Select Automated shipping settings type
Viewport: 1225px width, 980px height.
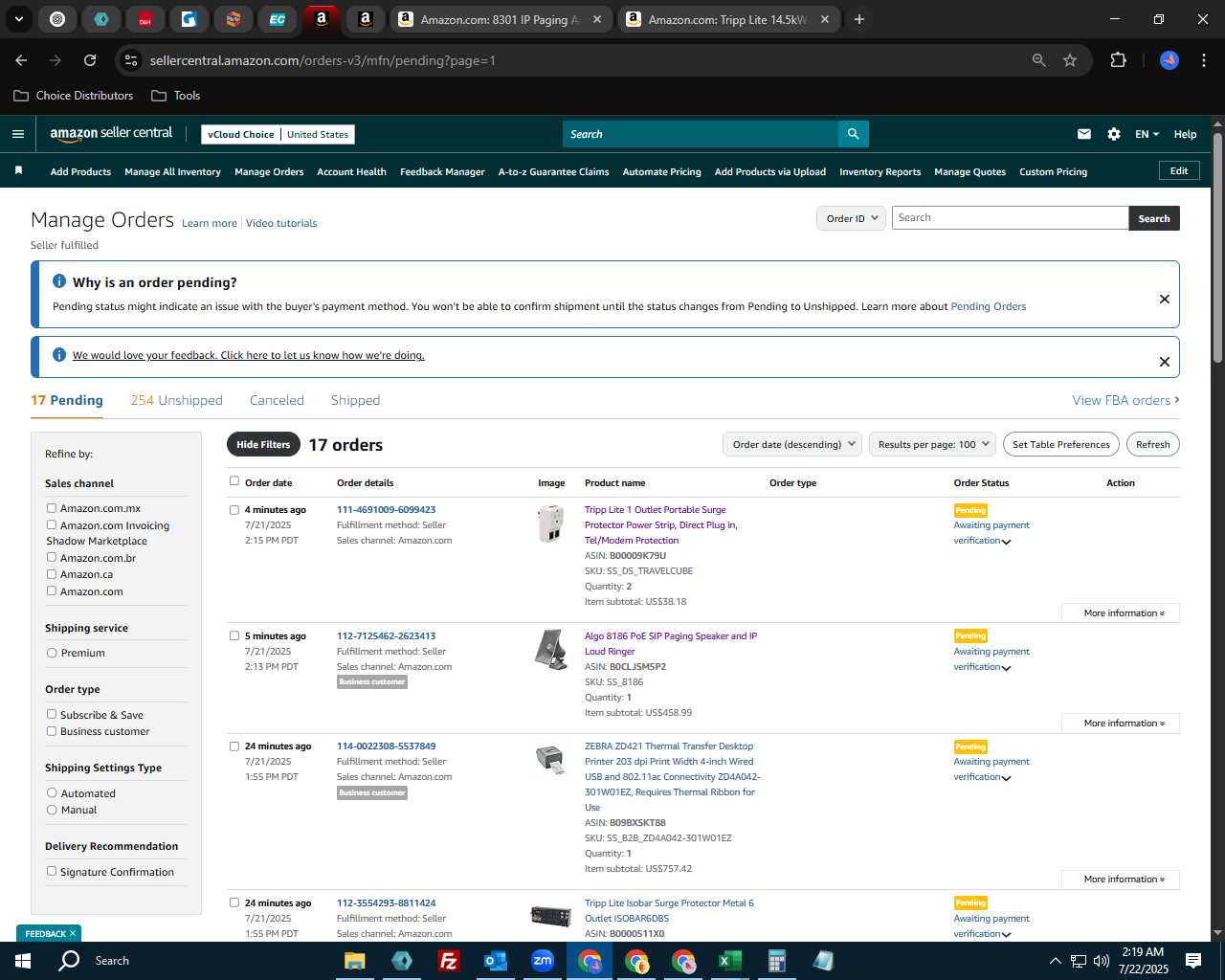click(x=52, y=792)
